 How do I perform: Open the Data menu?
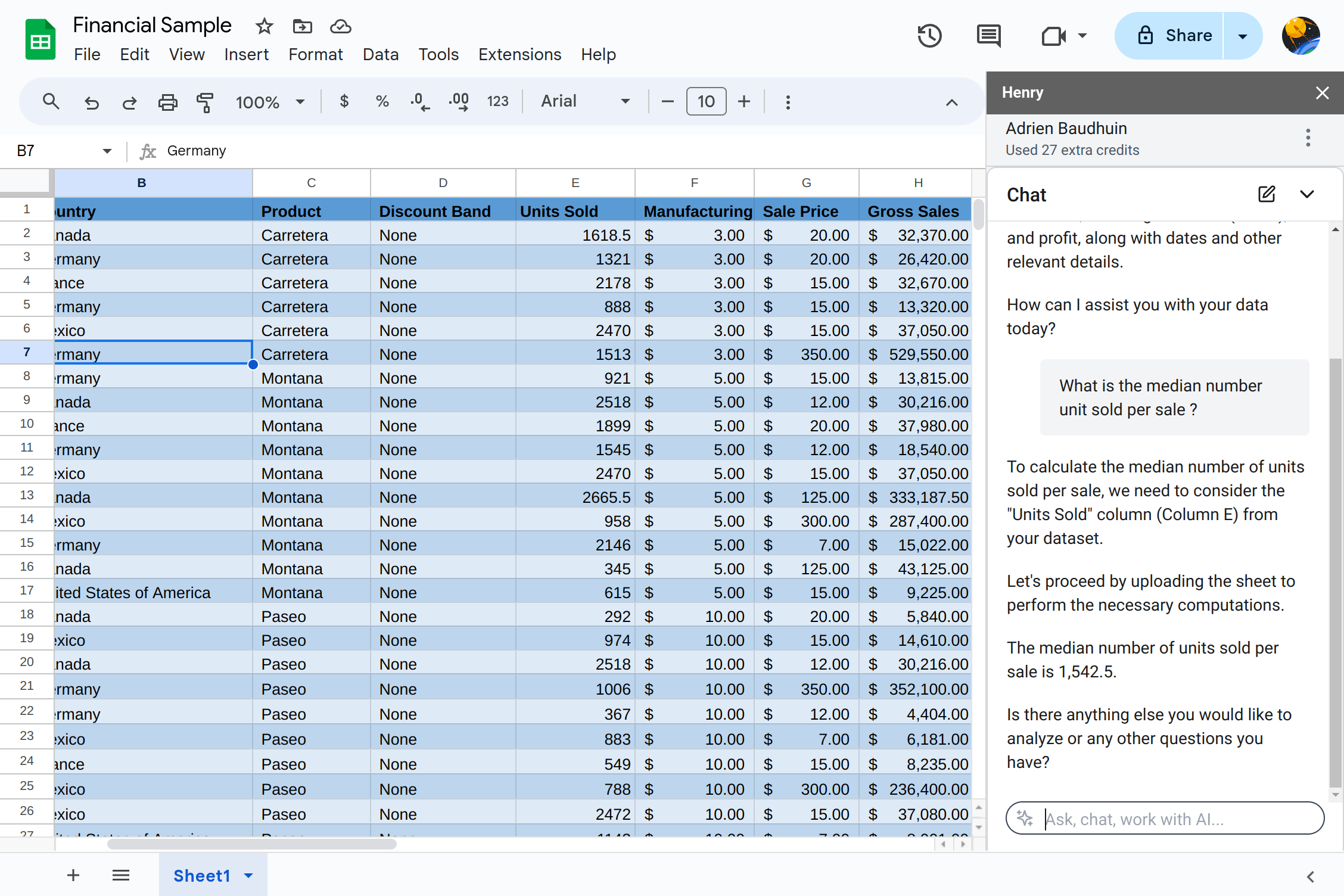(380, 54)
